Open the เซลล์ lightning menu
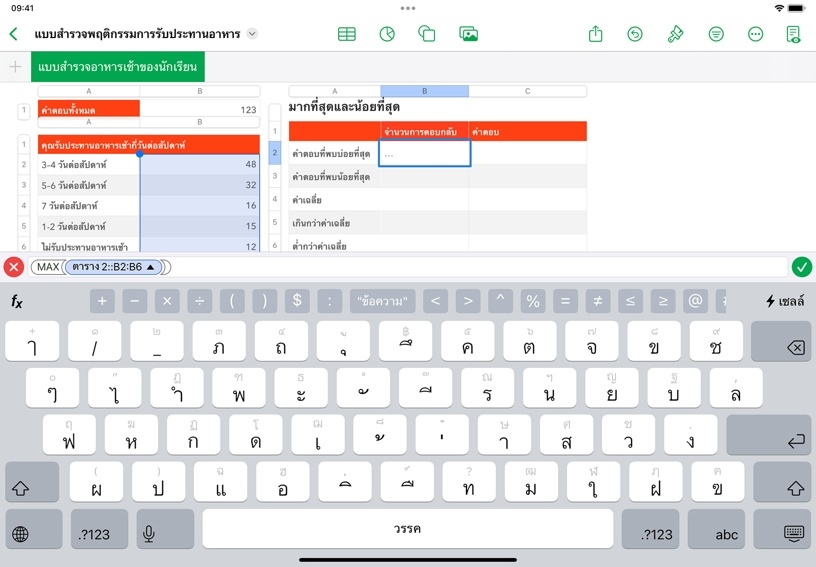 click(785, 301)
